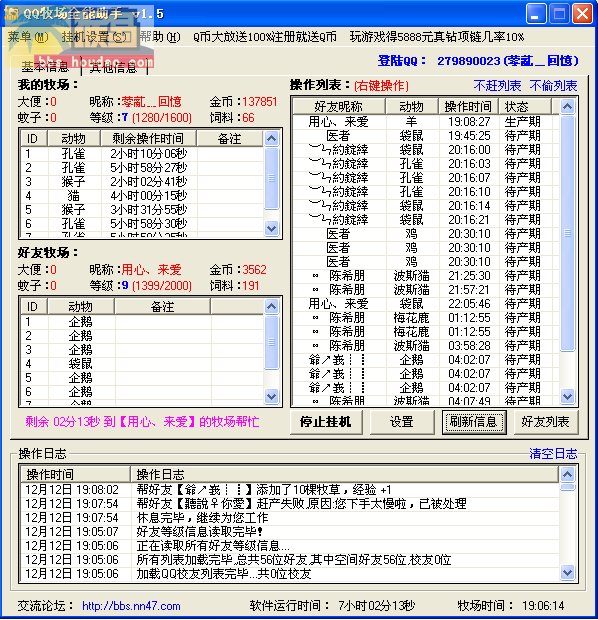The height and width of the screenshot is (620, 598).
Task: Select 陈希朋 波斯猫 row at 03:58:28
Action: click(x=426, y=346)
